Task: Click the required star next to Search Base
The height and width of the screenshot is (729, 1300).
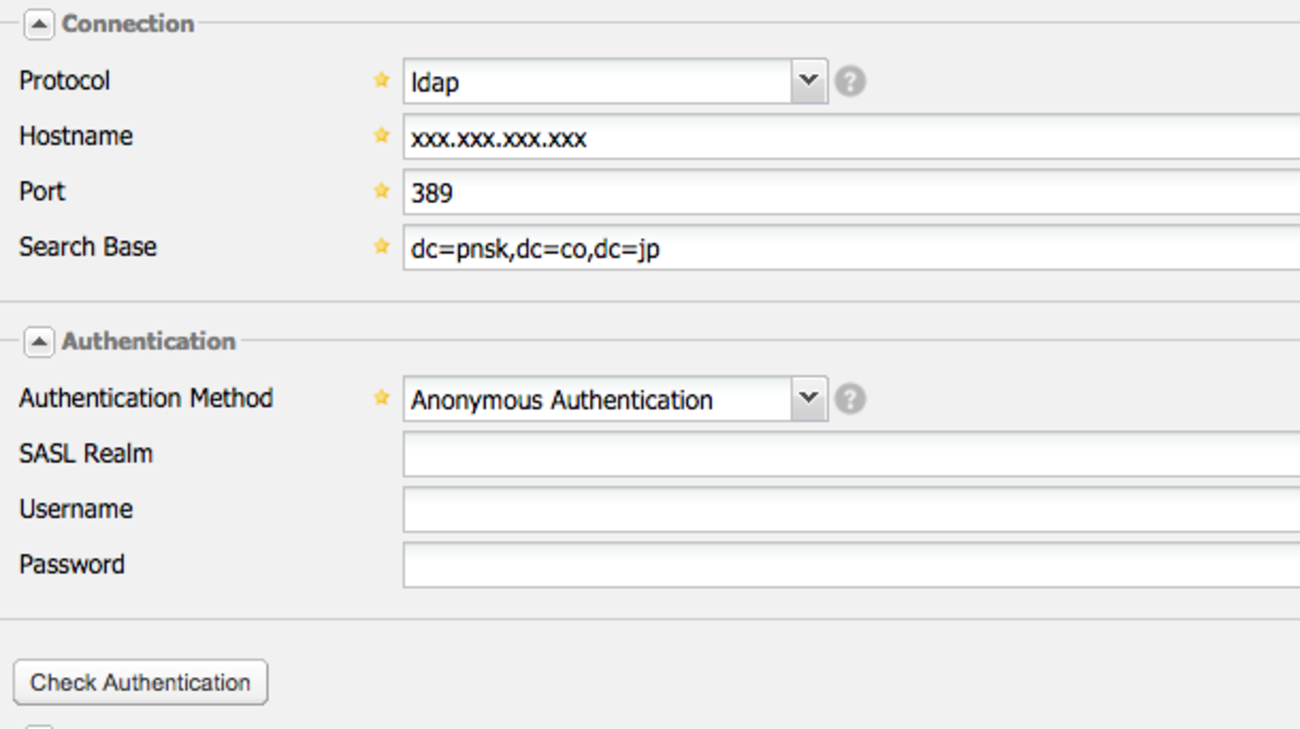Action: pos(381,246)
